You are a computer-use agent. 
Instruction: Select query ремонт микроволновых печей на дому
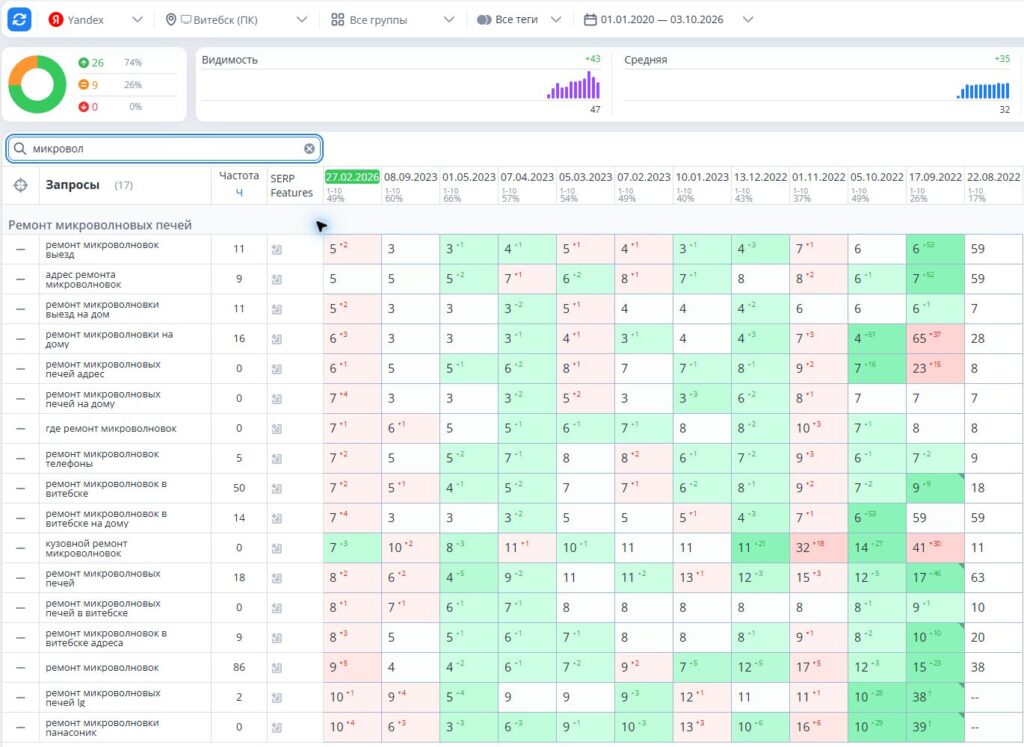point(103,399)
